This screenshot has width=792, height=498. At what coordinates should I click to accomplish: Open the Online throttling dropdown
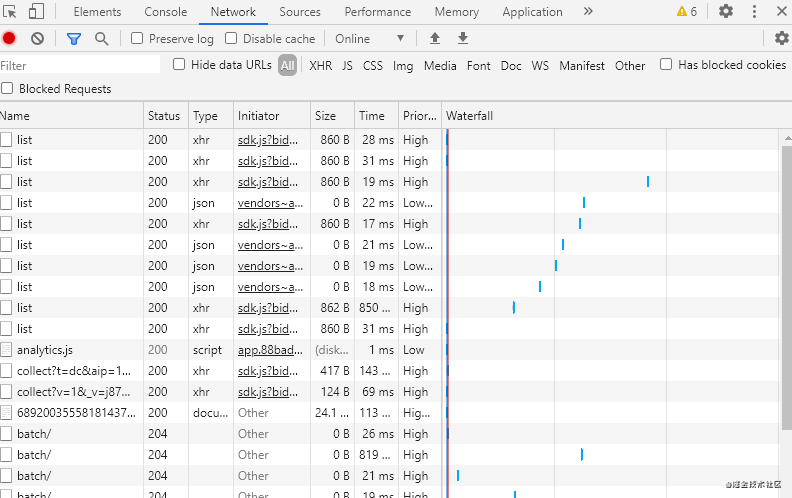point(370,38)
